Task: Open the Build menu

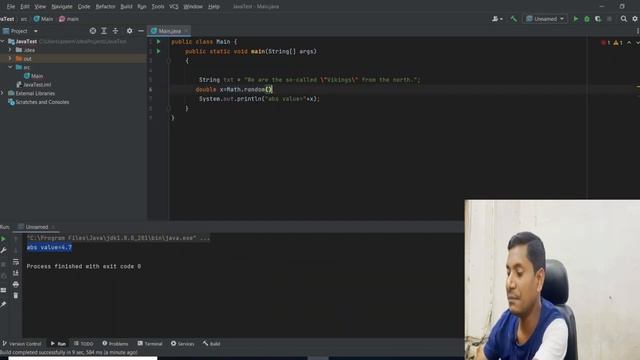Action: [x=126, y=7]
